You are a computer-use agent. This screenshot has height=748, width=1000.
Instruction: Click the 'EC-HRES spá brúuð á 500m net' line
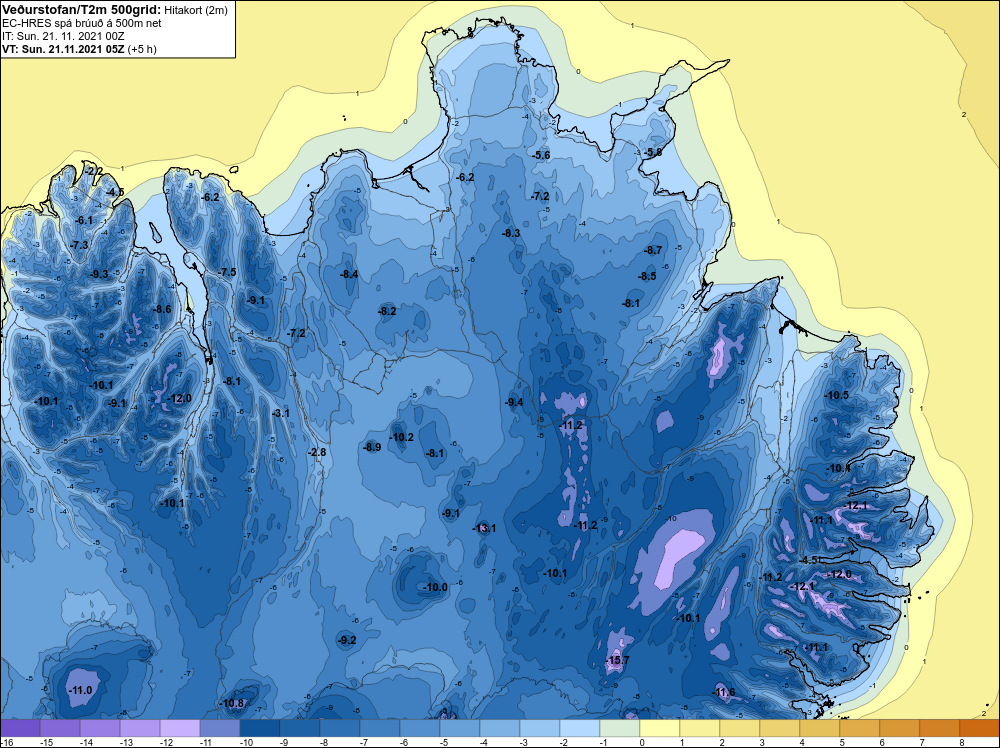[82, 23]
